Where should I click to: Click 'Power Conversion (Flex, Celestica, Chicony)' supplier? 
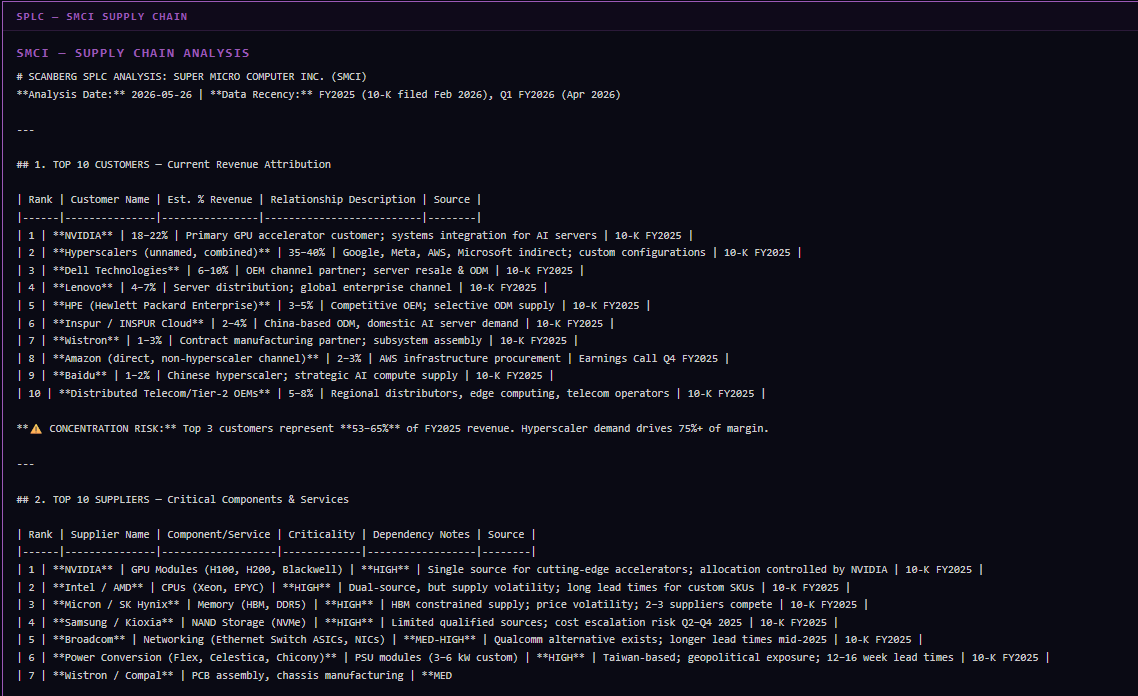[195, 658]
